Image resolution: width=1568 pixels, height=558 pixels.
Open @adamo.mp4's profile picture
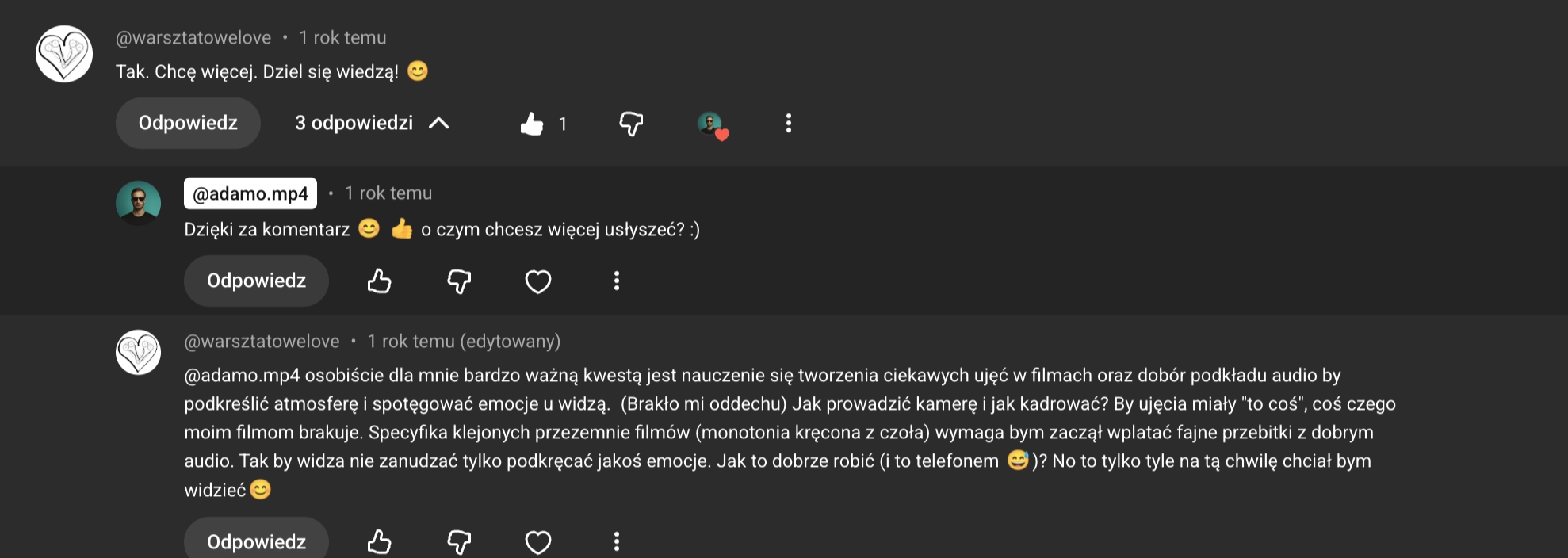click(139, 202)
